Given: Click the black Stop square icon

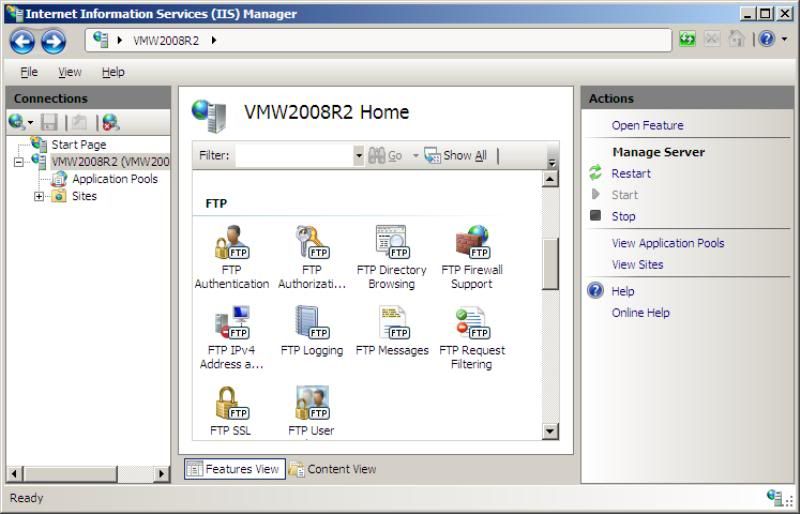Looking at the screenshot, I should (595, 215).
